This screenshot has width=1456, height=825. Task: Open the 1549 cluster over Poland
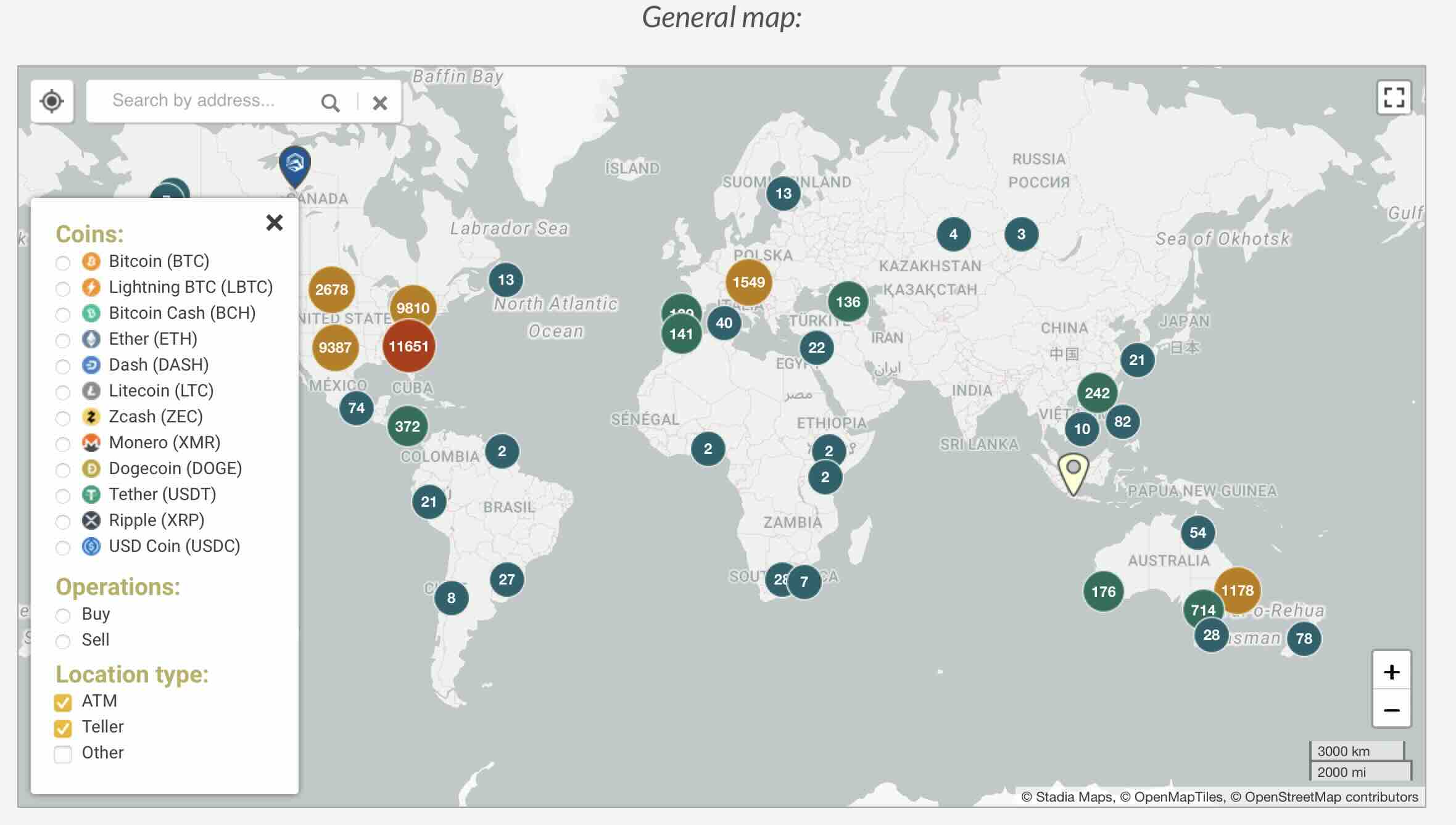(x=748, y=282)
